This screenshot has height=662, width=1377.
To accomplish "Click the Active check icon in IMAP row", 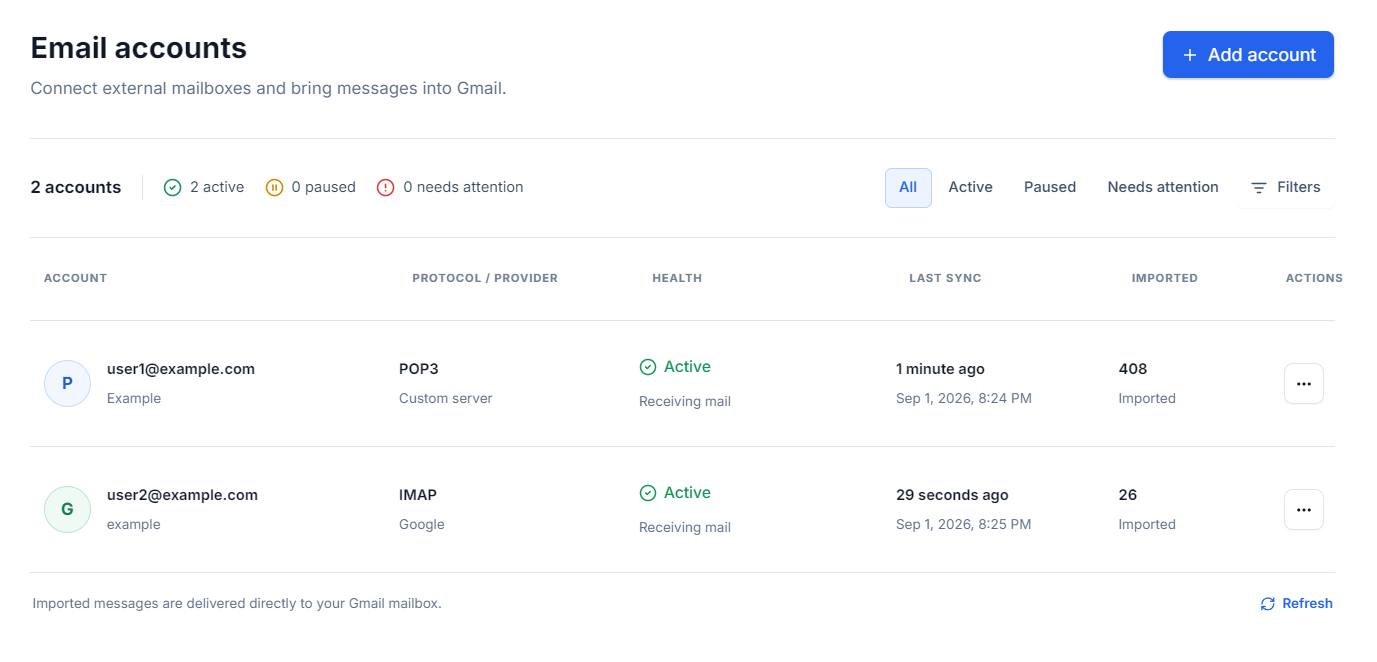I will click(648, 493).
